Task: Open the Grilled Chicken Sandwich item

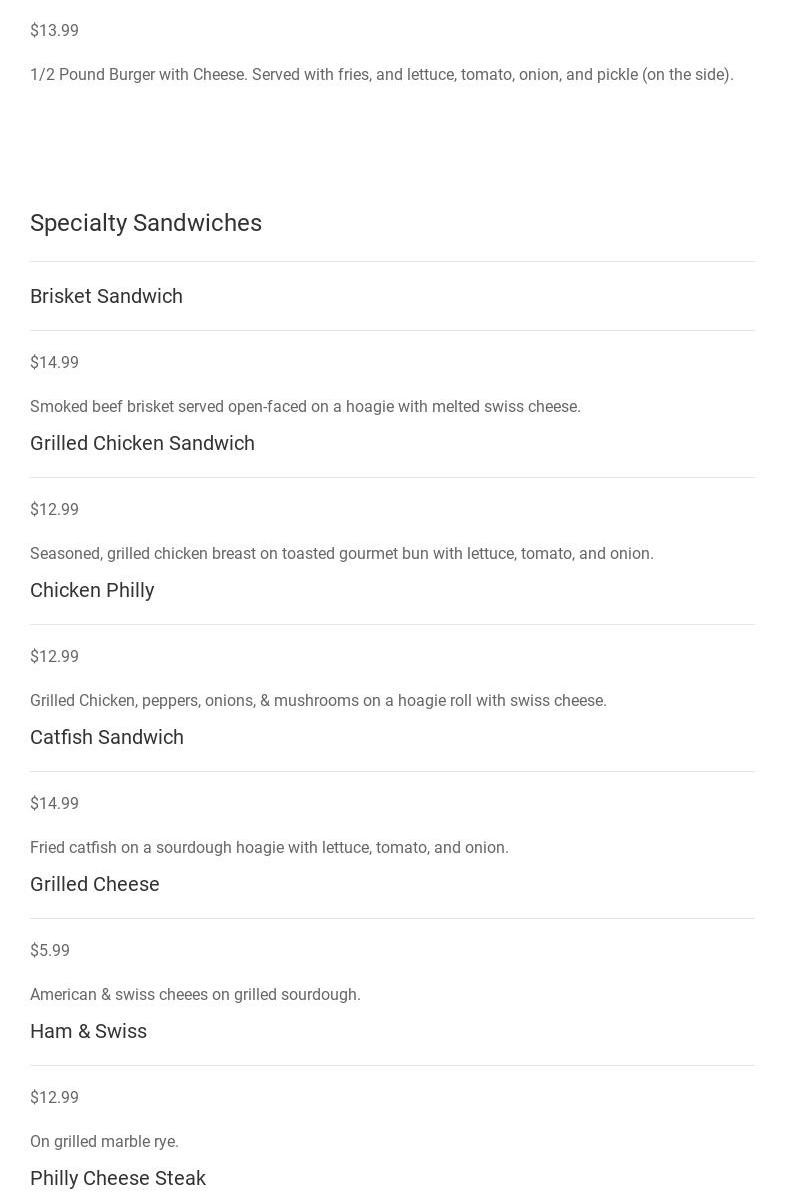Action: coord(142,443)
